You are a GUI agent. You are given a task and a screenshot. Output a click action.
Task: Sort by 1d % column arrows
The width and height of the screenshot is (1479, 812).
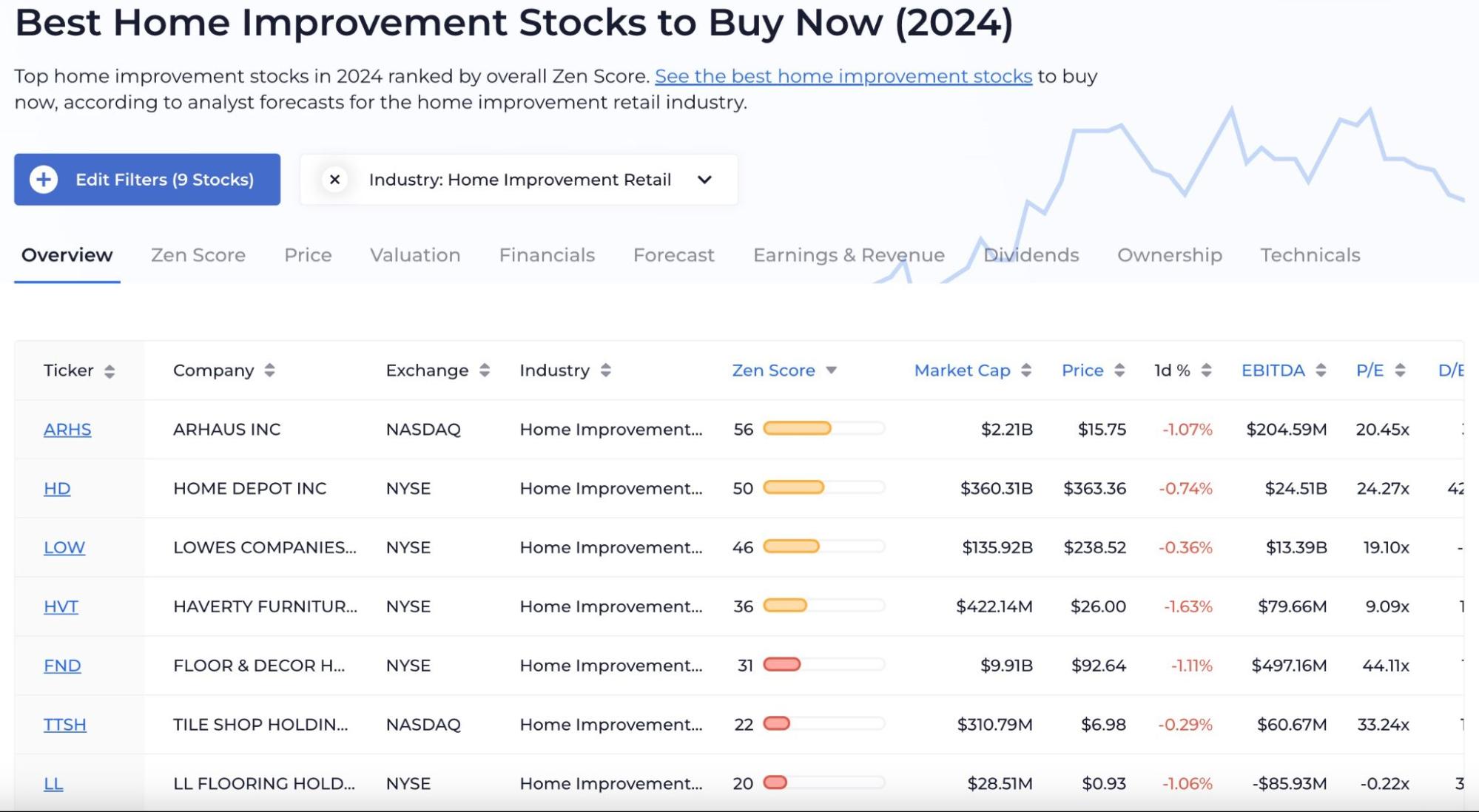coord(1206,371)
